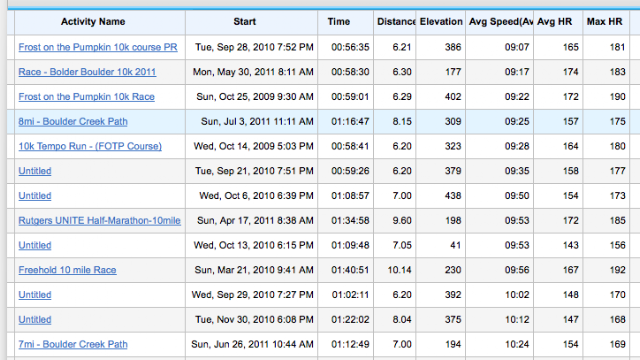Select start date Sun, Jul 3, 2011 11:11 AM
640x360 pixels.
(257, 122)
